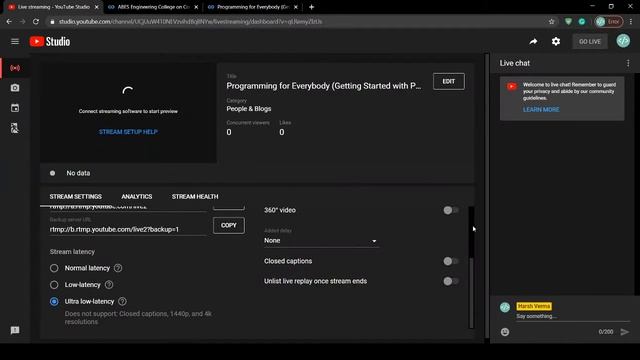Select Low-latency radio button
Image resolution: width=640 pixels, height=360 pixels.
click(x=54, y=285)
